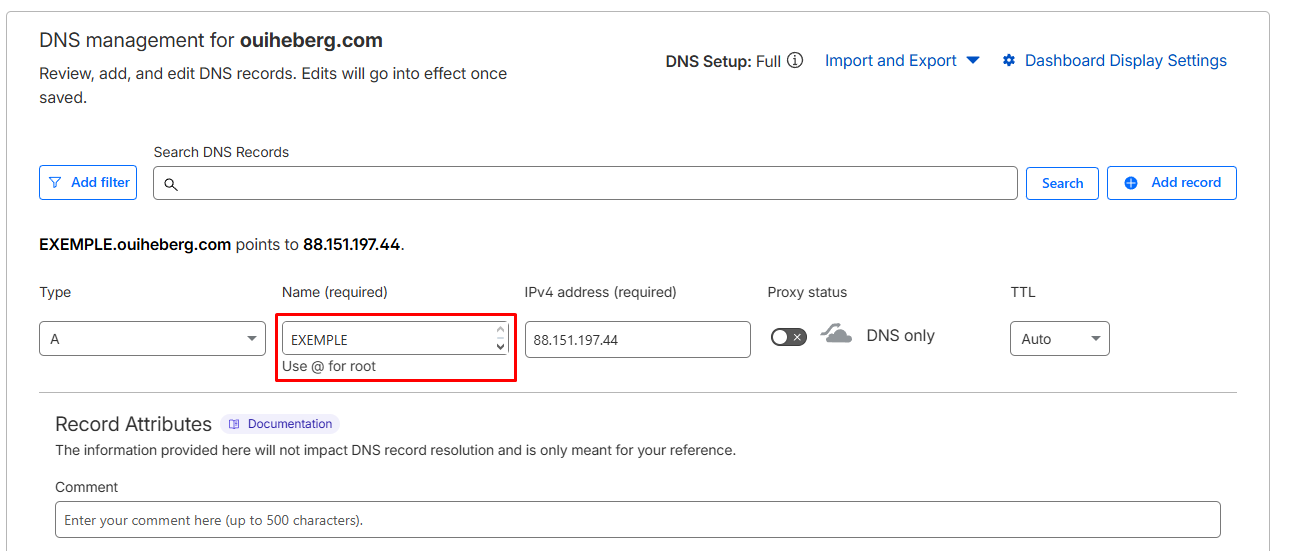The width and height of the screenshot is (1289, 551).
Task: Click into the Comment text field
Action: click(637, 520)
